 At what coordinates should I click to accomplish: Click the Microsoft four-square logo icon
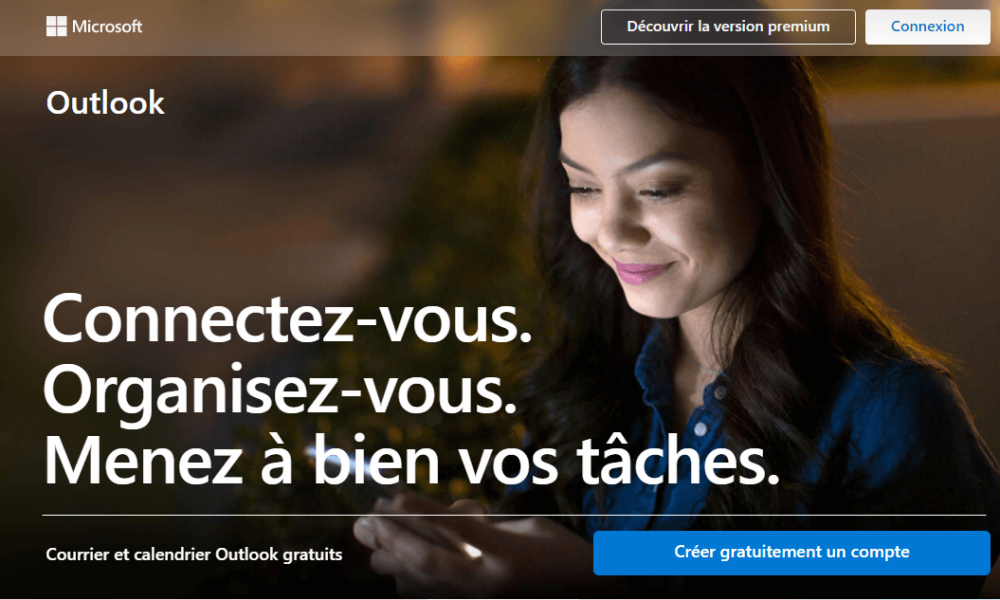click(56, 26)
